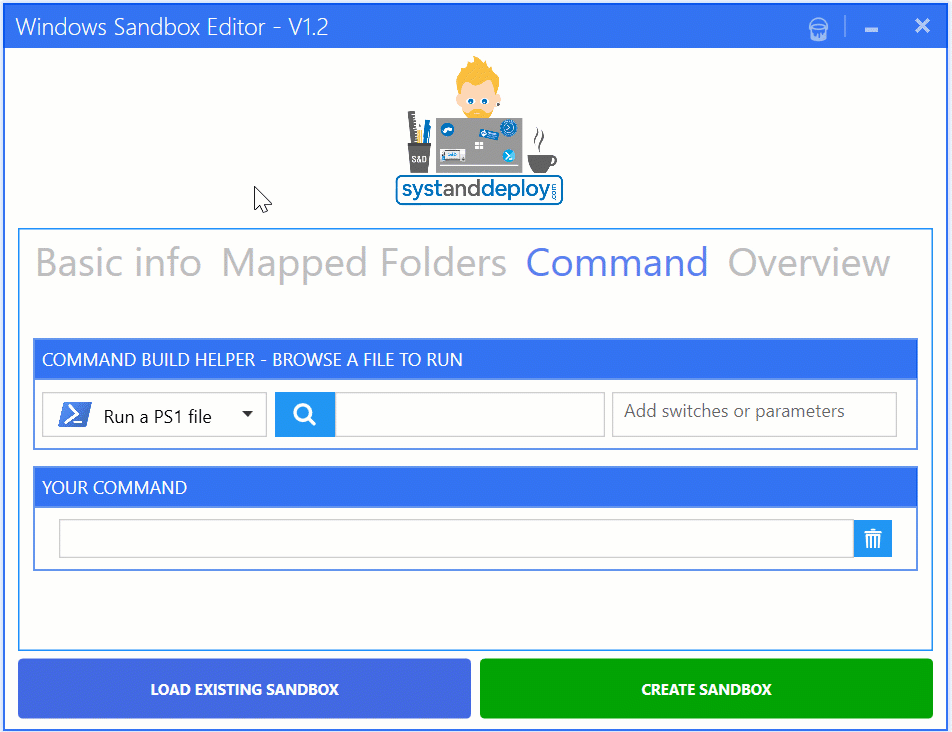Click the paint bucket theme icon
Viewport: 952px width, 732px height.
coord(818,27)
